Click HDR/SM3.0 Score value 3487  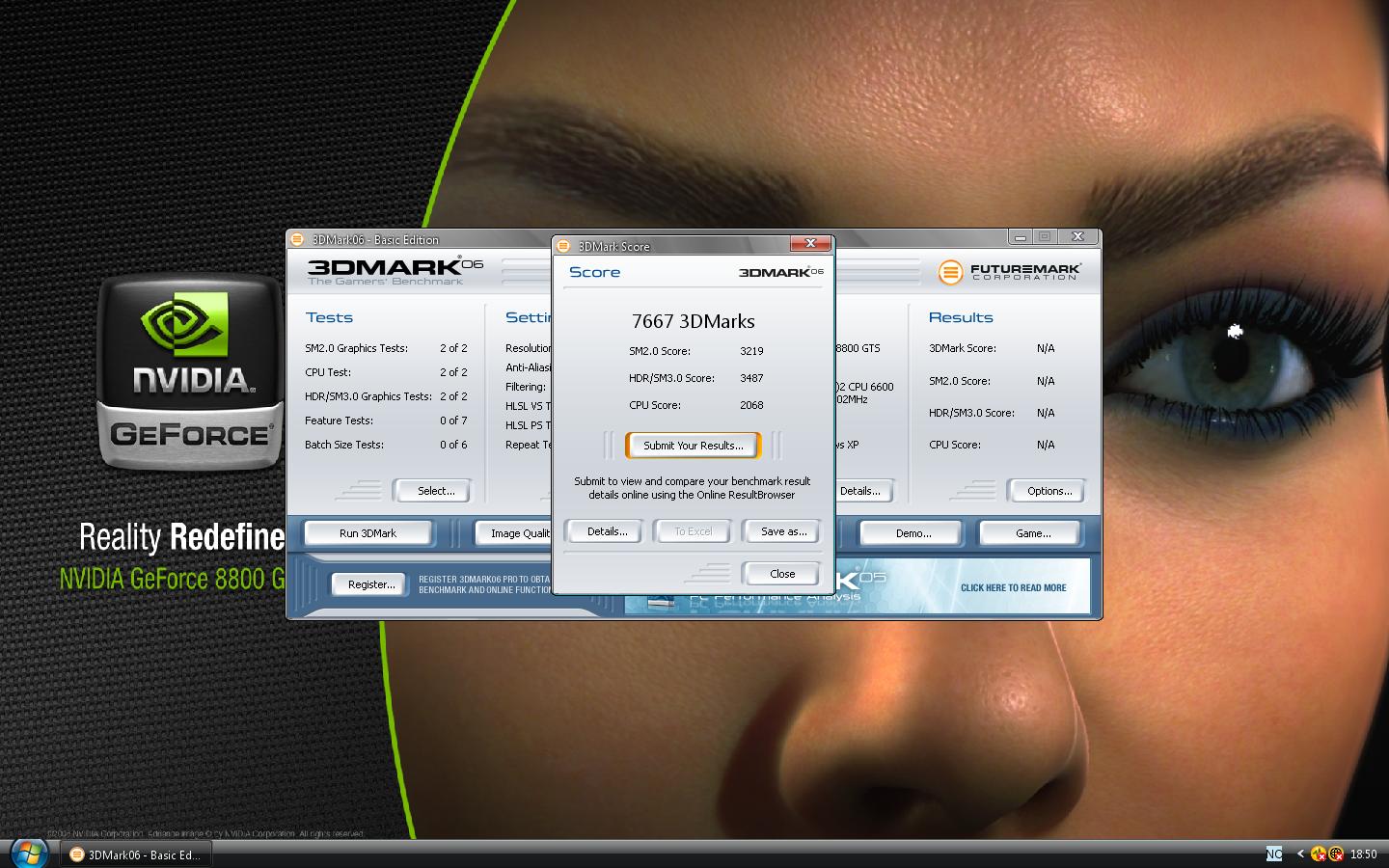pyautogui.click(x=751, y=378)
